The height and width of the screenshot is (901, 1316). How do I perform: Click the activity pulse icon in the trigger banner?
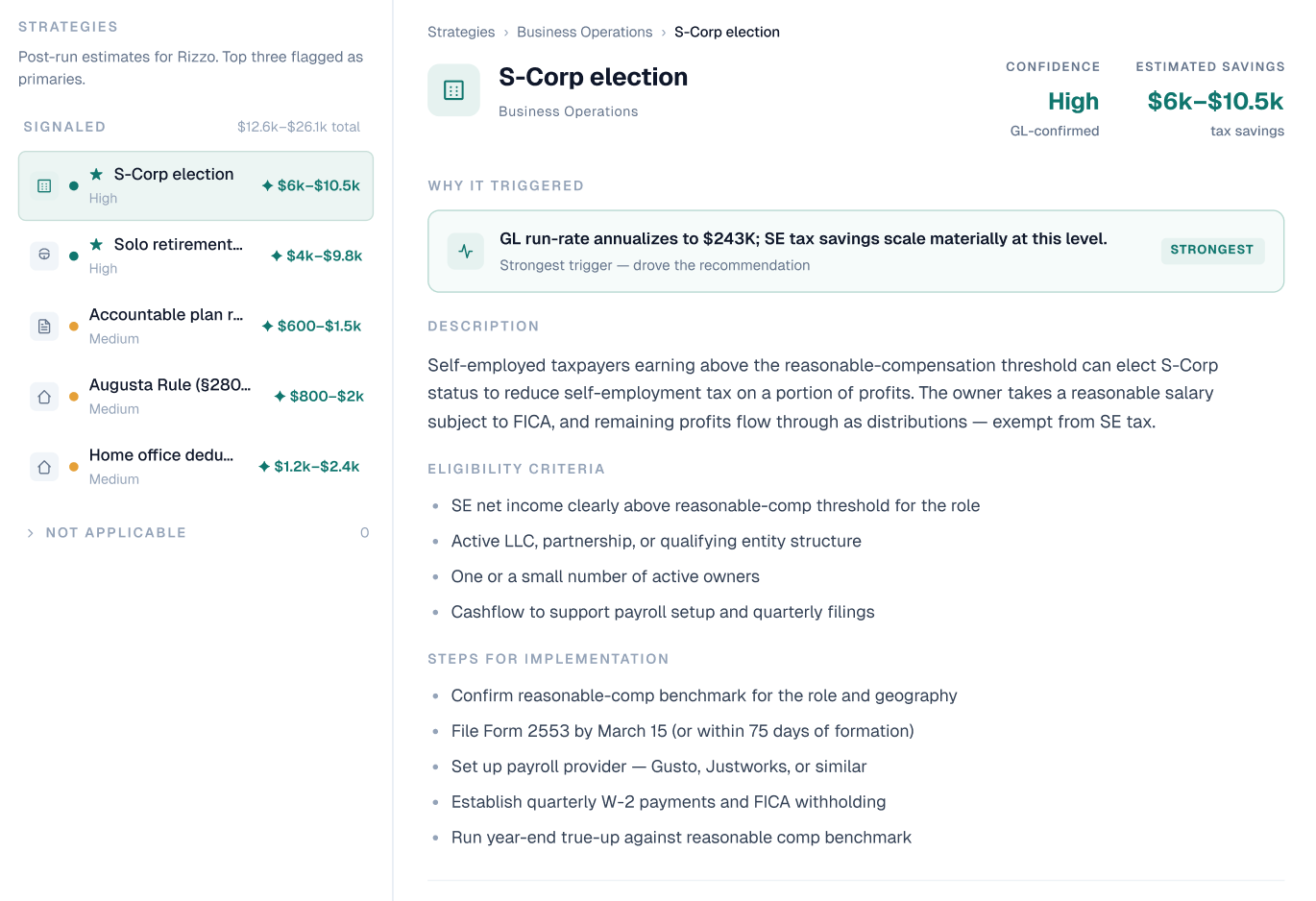point(465,251)
